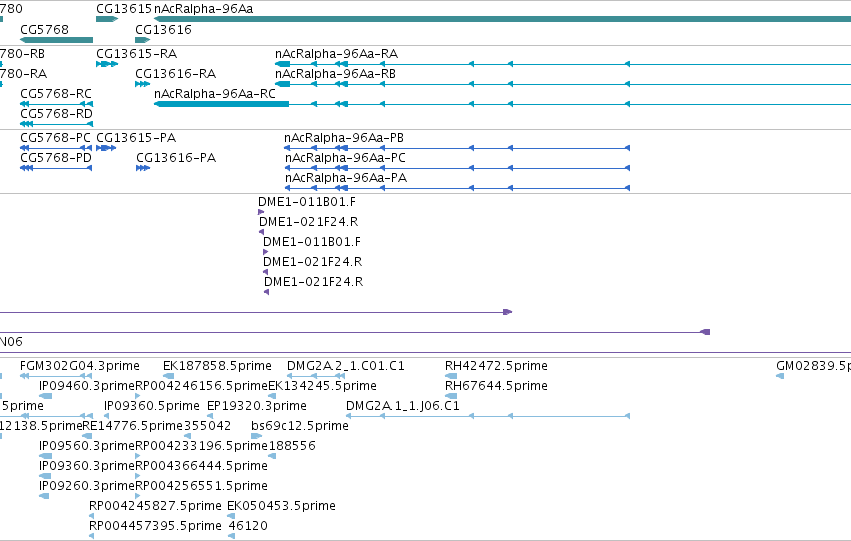Click the teal CG13616 gene arrow glyph
851x541 pixels.
click(143, 40)
